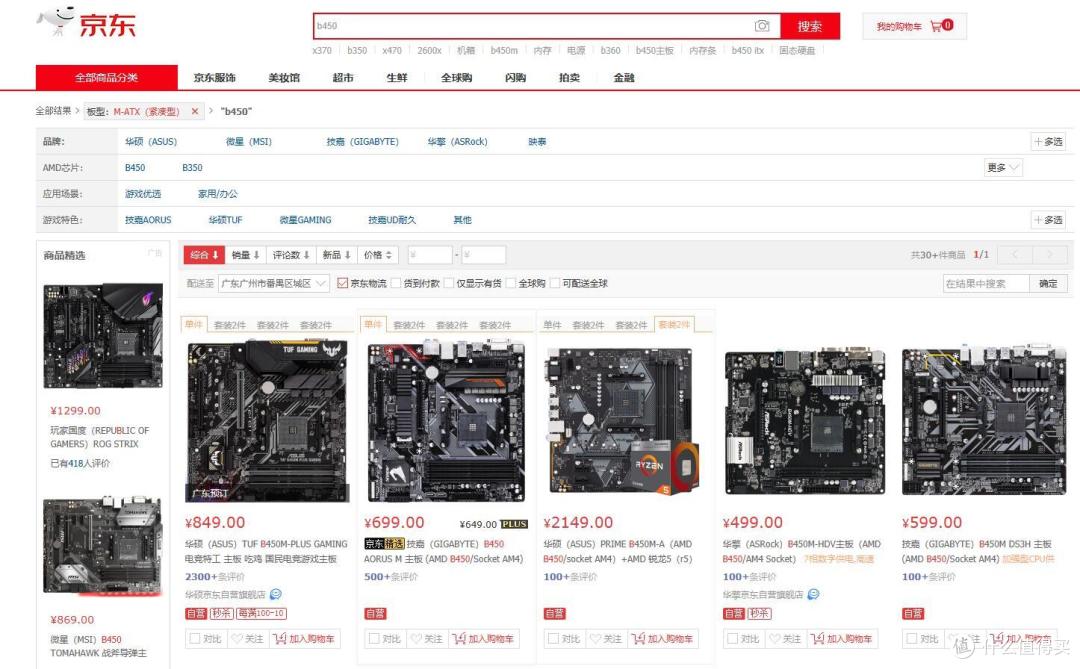Open 生鲜 navigation tab

click(397, 77)
